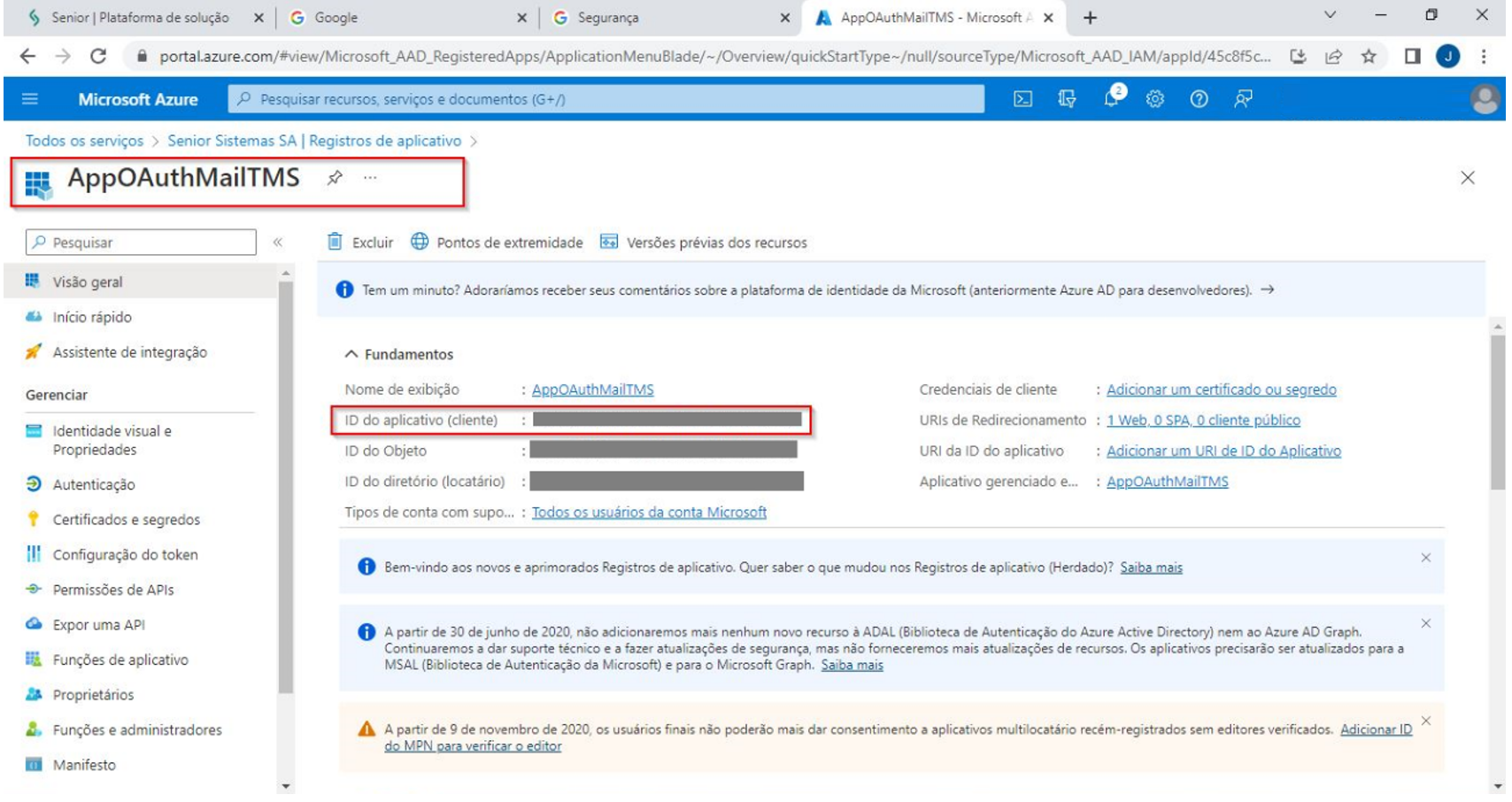Click the Pesquisar menu search field
This screenshot has height=802, width=1512.
pyautogui.click(x=142, y=243)
